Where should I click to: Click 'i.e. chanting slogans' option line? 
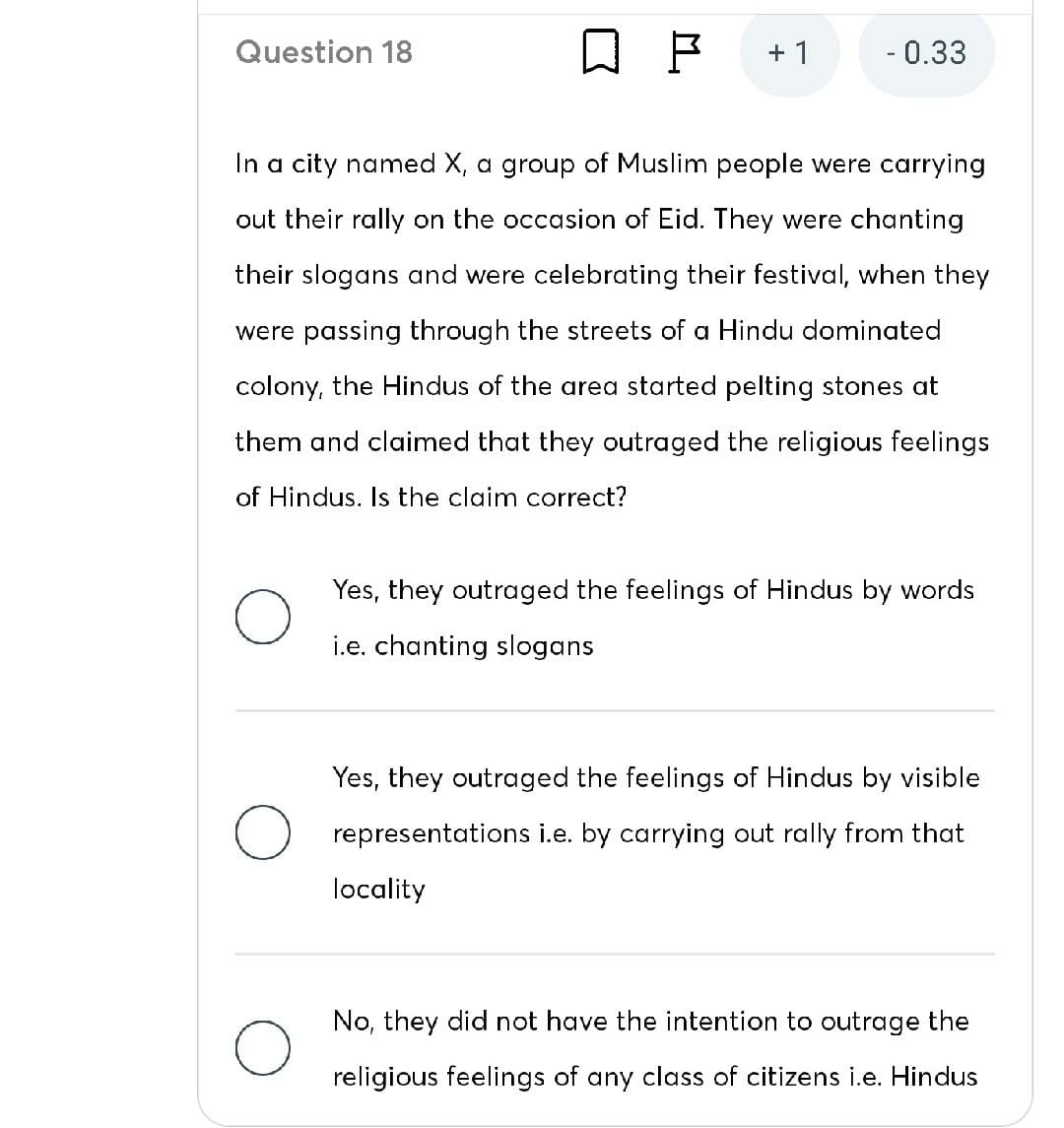tap(463, 646)
